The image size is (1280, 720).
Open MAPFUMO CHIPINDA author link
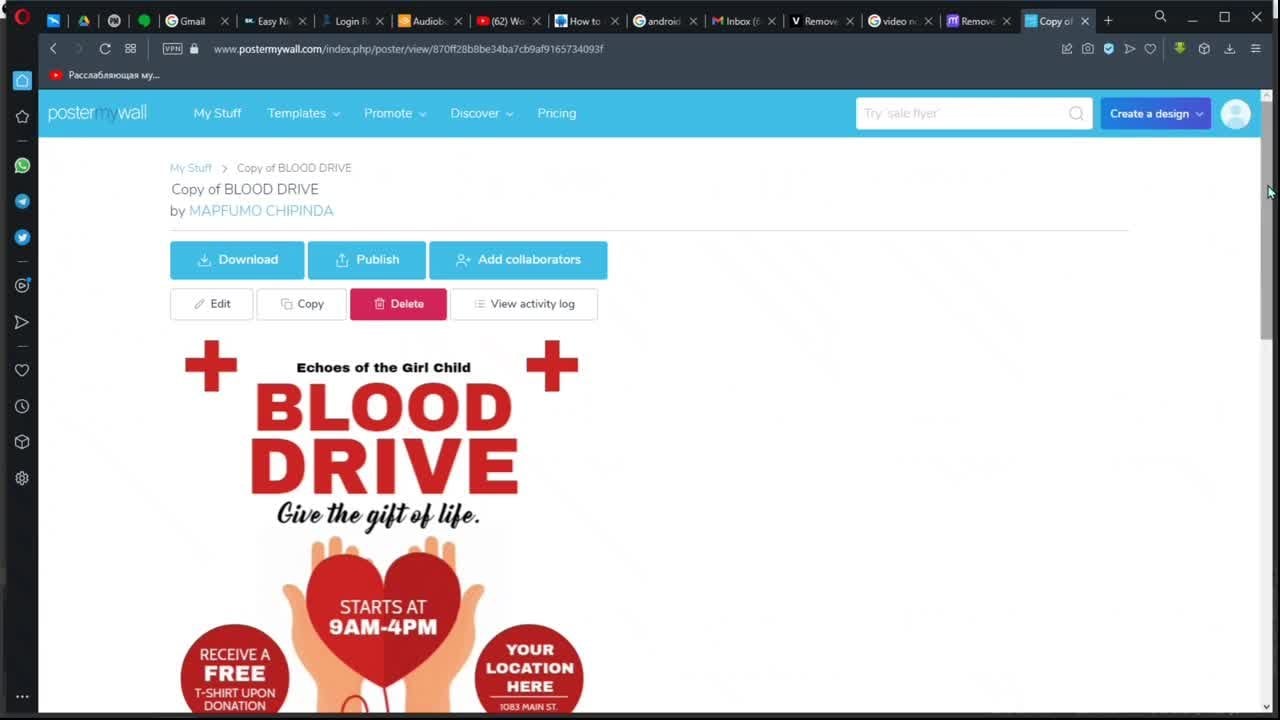[261, 211]
